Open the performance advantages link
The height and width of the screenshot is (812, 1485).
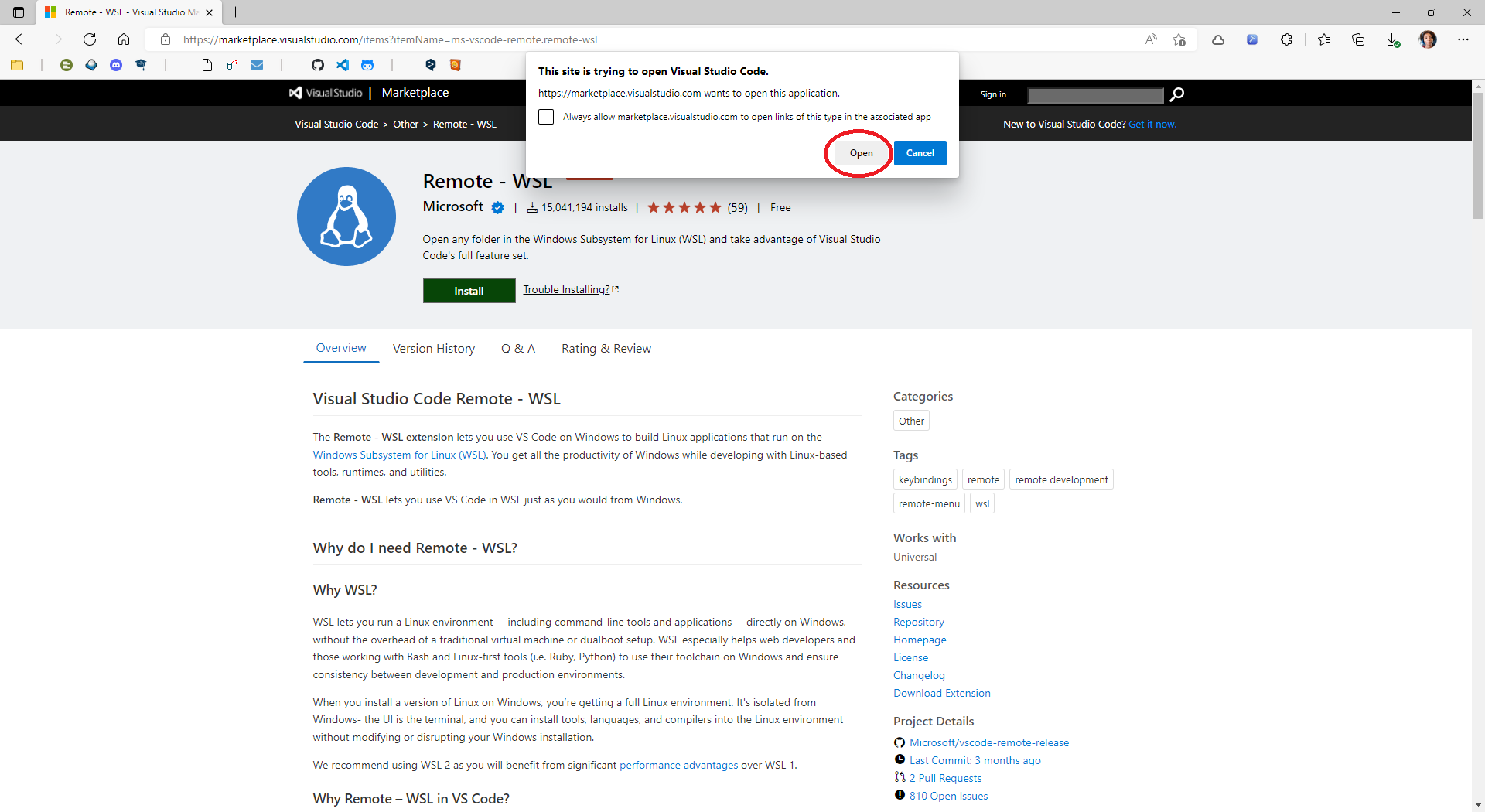coord(678,765)
